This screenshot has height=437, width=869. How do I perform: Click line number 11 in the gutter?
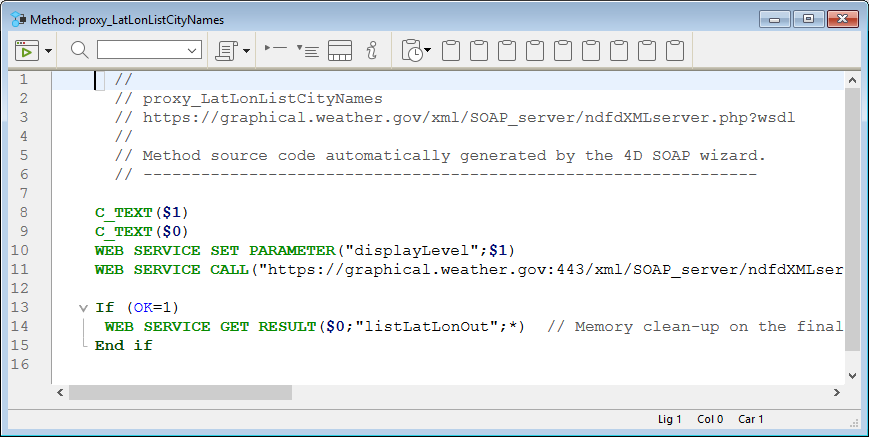point(19,269)
